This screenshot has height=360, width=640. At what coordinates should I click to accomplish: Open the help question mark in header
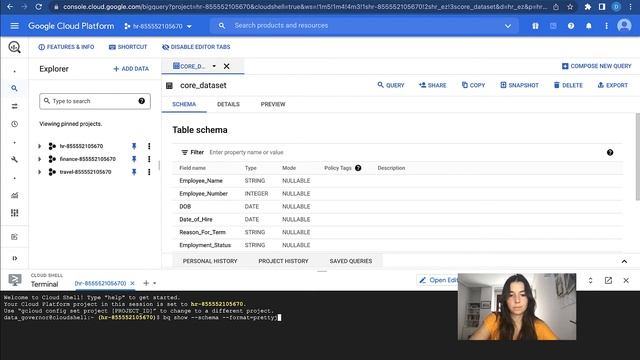[x=571, y=26]
